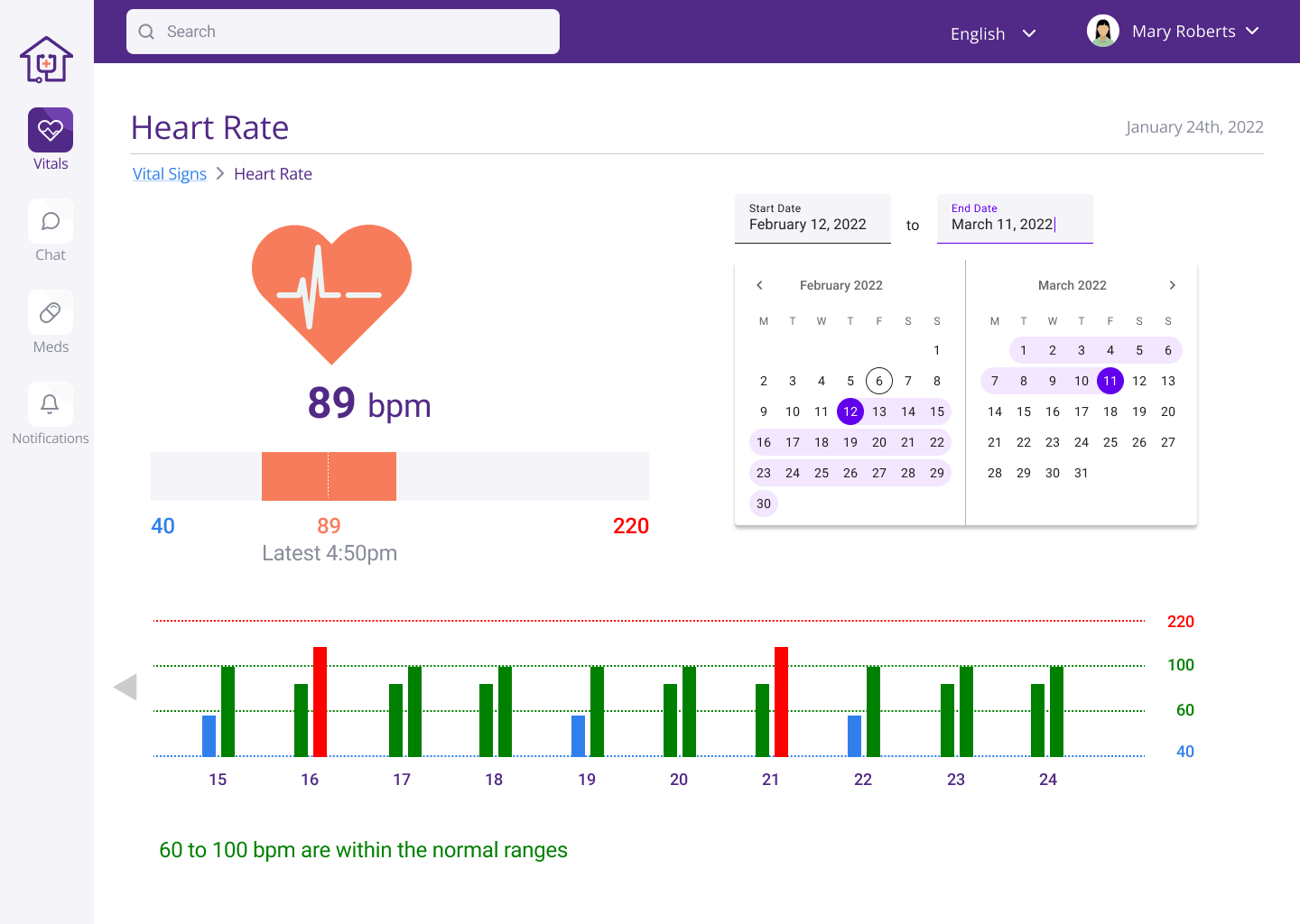Click inside the End Date field
The height and width of the screenshot is (924, 1300).
(1015, 224)
